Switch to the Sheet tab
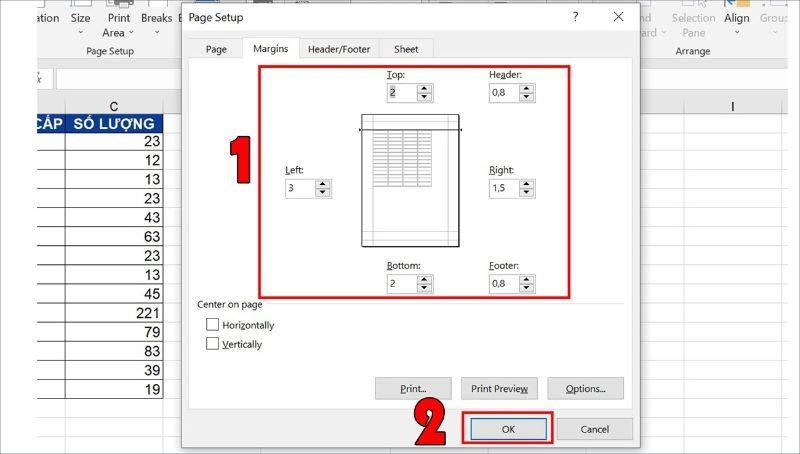The height and width of the screenshot is (454, 800). point(406,49)
